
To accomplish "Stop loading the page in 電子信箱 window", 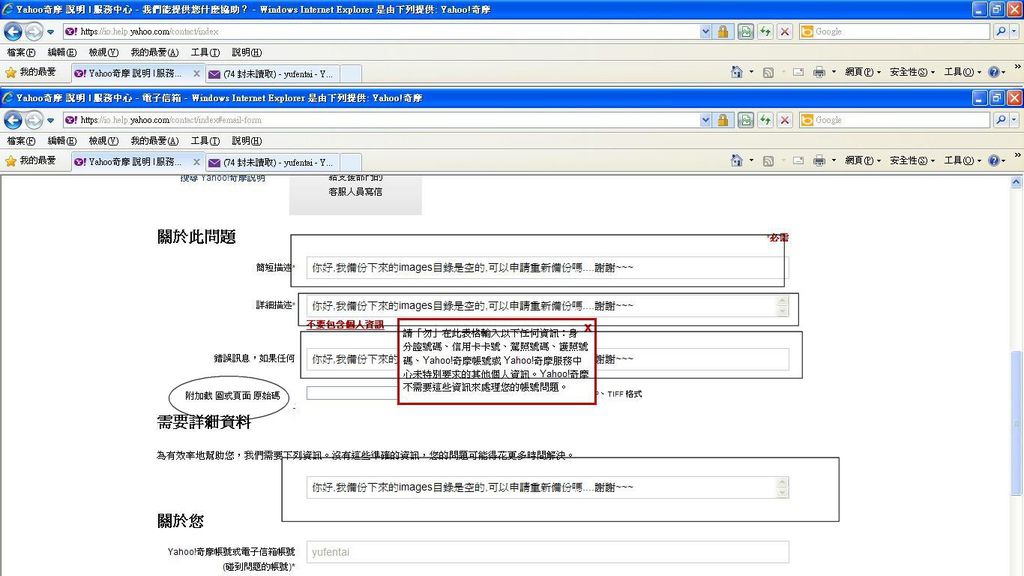I will (x=785, y=120).
